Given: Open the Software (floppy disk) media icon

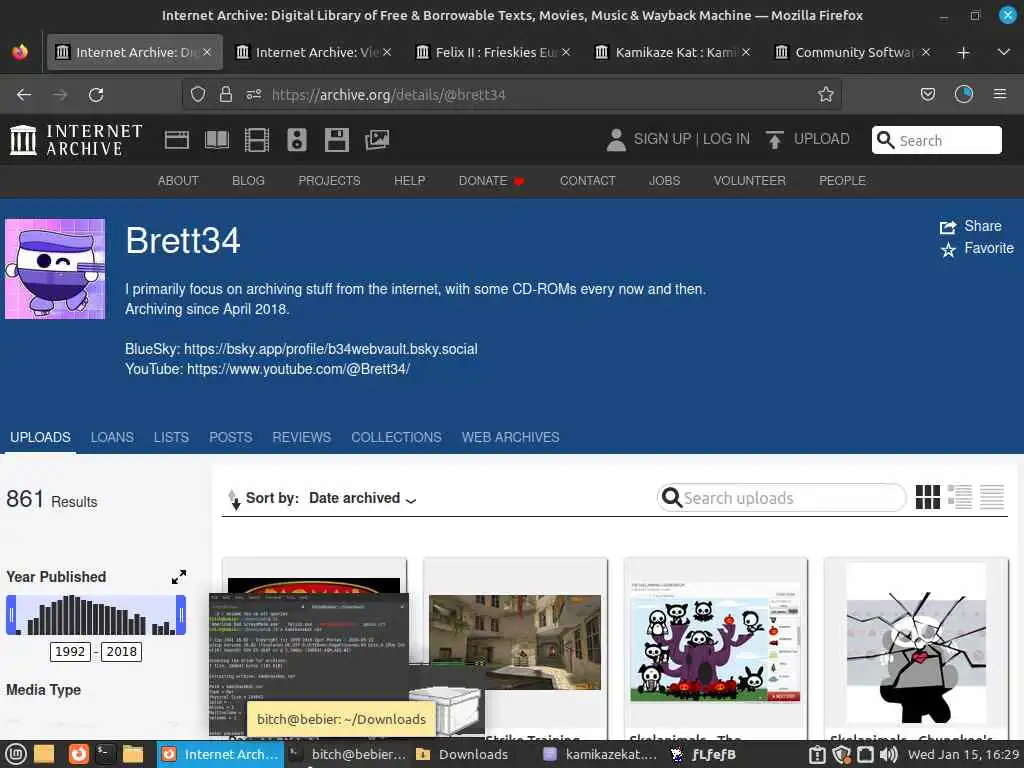Looking at the screenshot, I should pos(337,140).
